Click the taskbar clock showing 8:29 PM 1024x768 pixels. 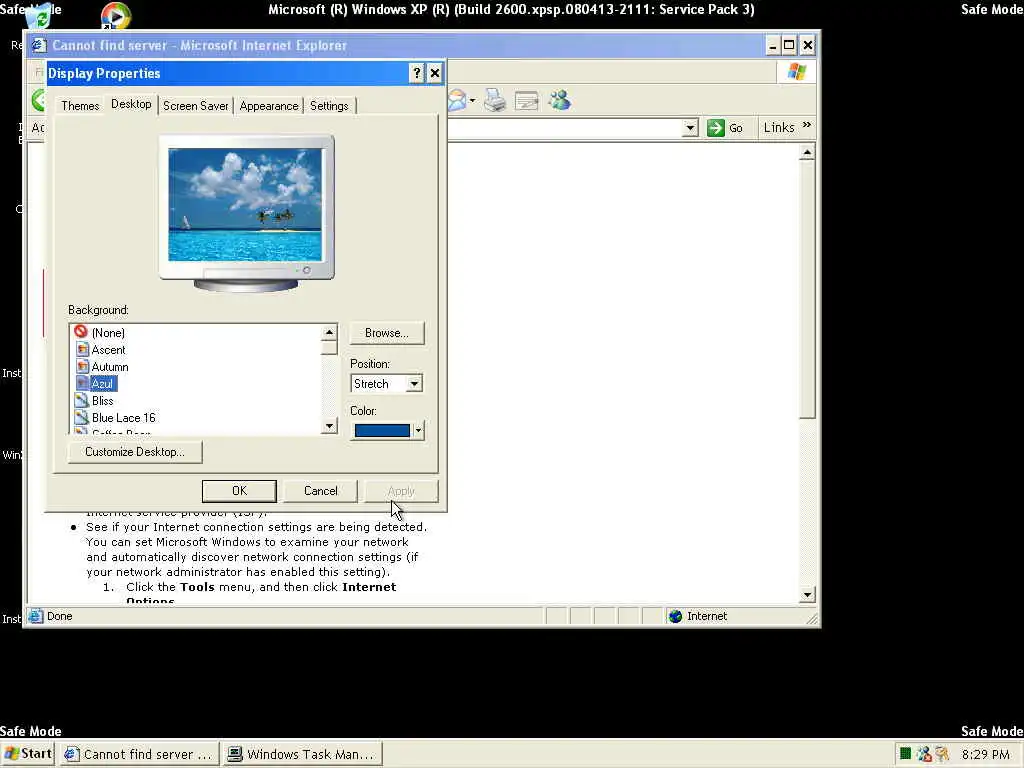click(985, 755)
